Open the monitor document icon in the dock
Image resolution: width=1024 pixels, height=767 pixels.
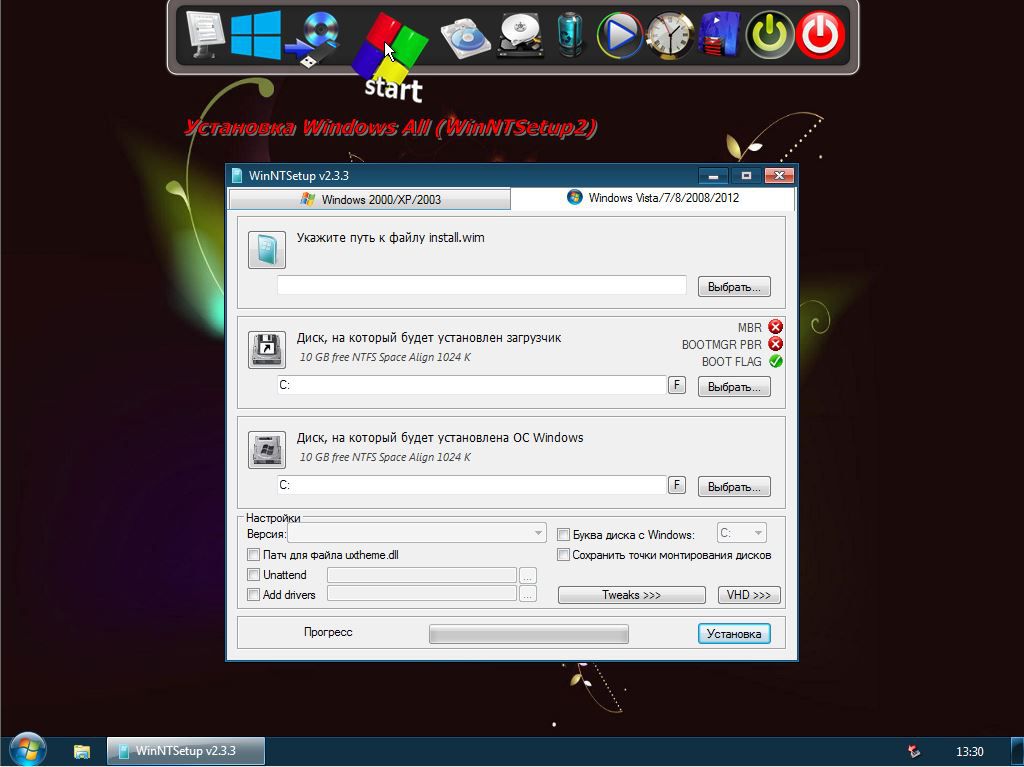click(206, 35)
